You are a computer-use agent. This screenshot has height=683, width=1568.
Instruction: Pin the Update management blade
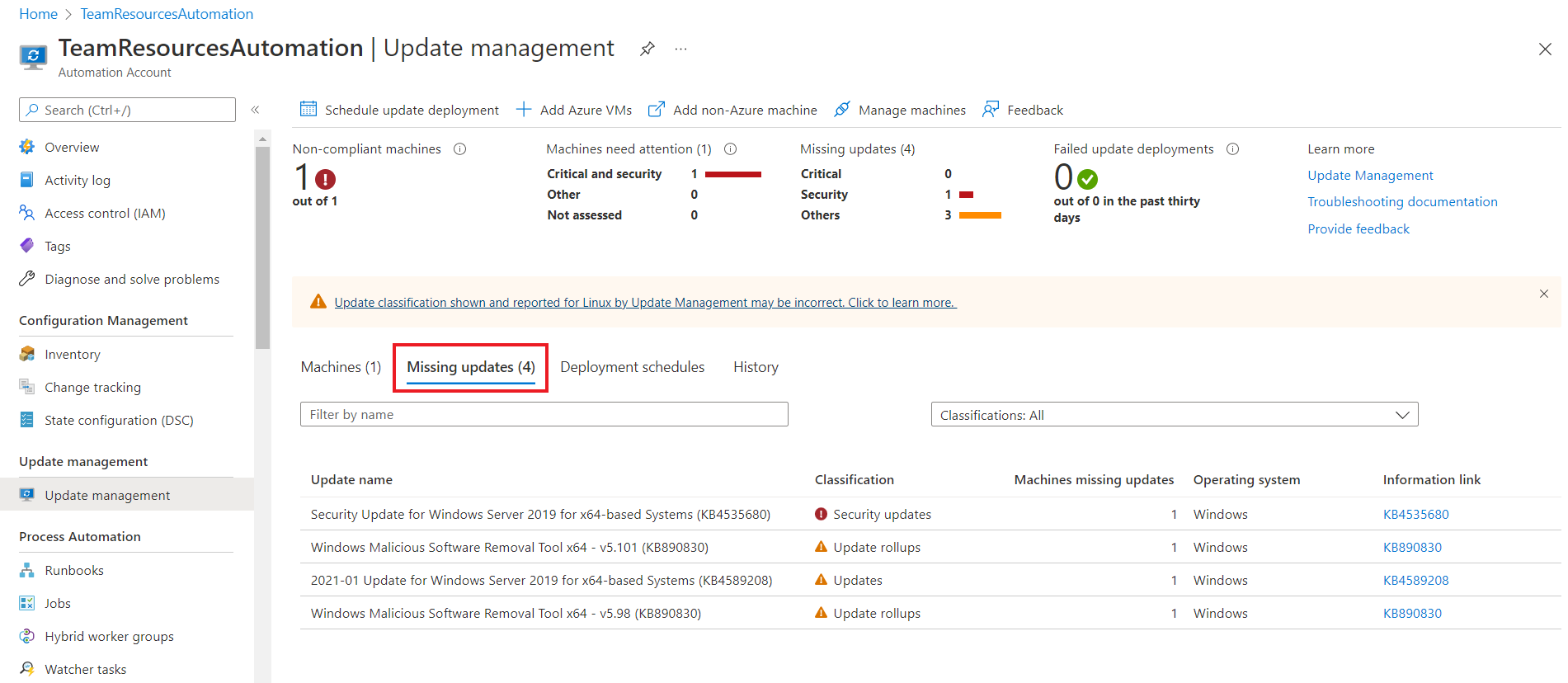tap(647, 49)
